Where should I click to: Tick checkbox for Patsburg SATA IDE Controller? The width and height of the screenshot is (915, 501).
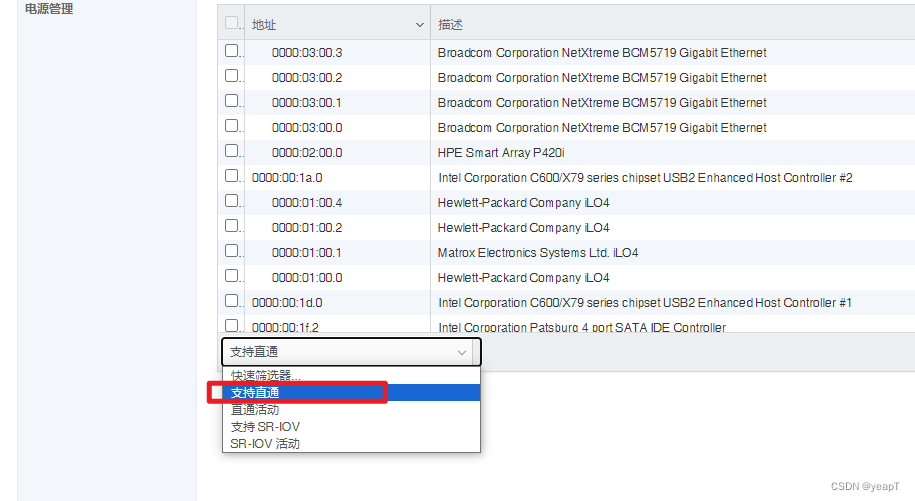pyautogui.click(x=231, y=325)
